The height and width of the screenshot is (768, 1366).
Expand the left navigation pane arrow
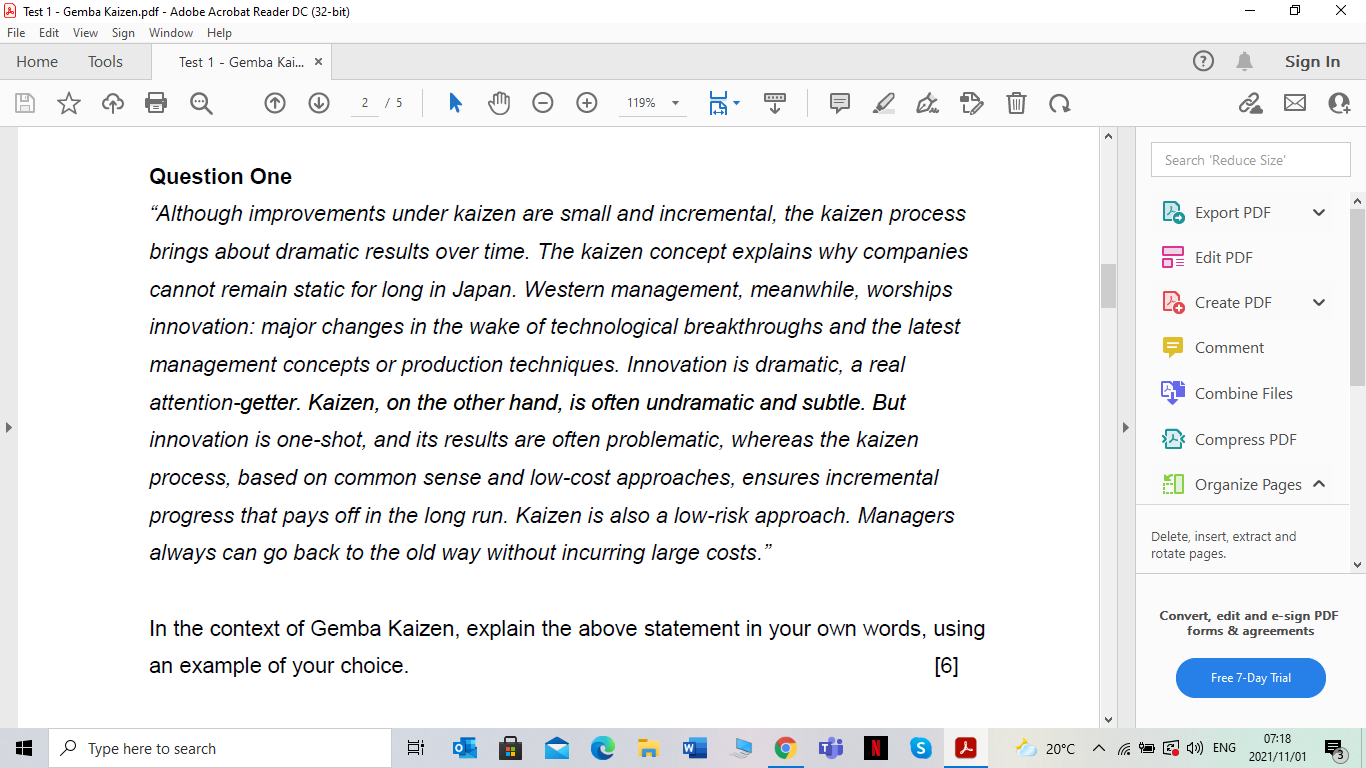coord(8,426)
